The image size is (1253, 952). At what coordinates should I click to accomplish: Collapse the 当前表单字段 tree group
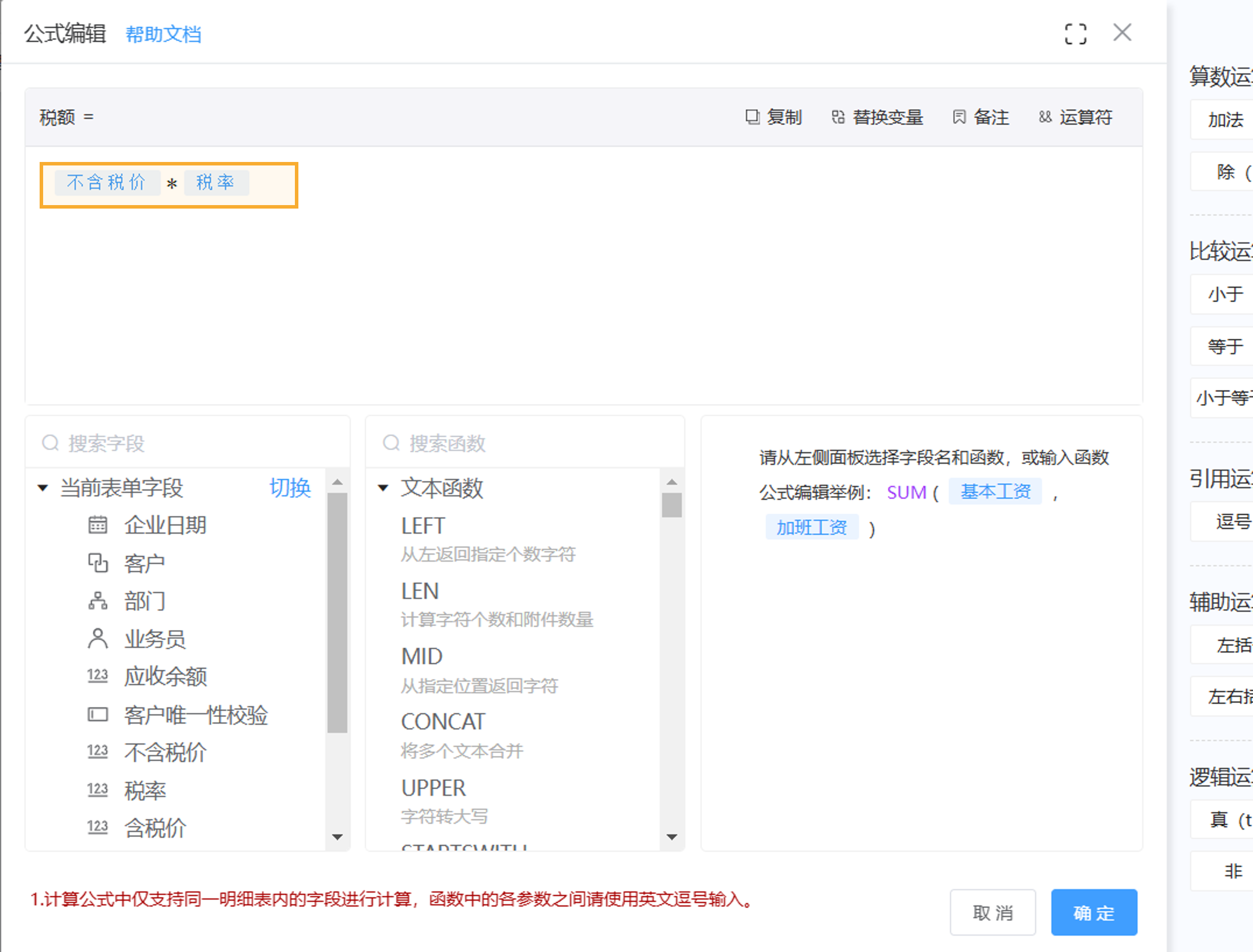43,488
